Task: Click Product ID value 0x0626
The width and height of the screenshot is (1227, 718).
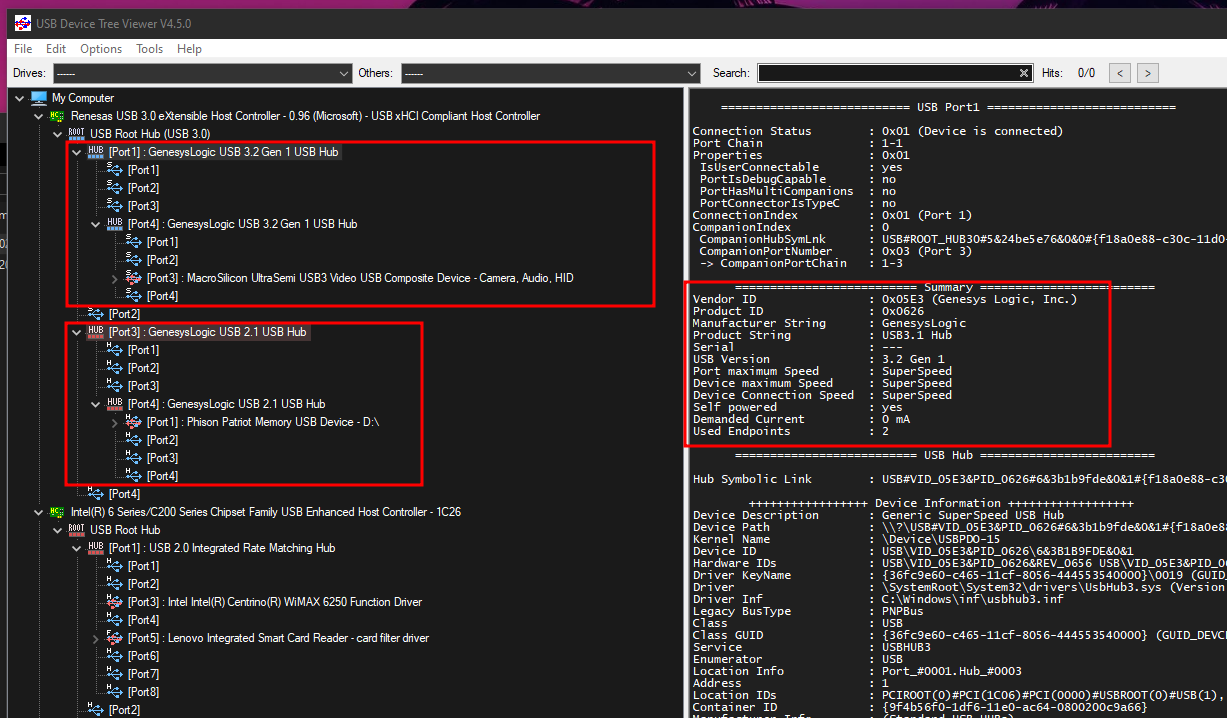Action: point(903,311)
